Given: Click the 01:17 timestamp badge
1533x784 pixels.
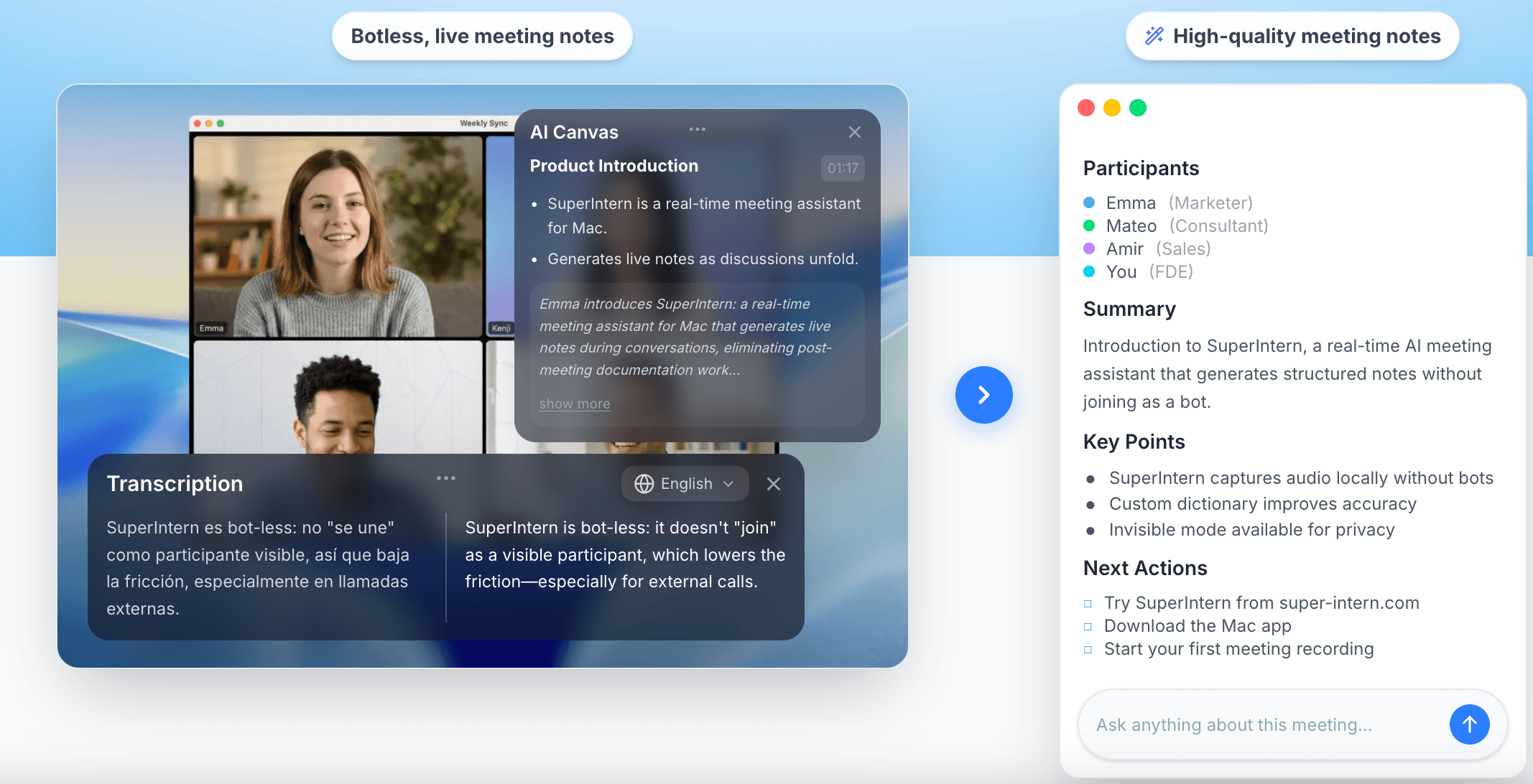Looking at the screenshot, I should click(843, 168).
